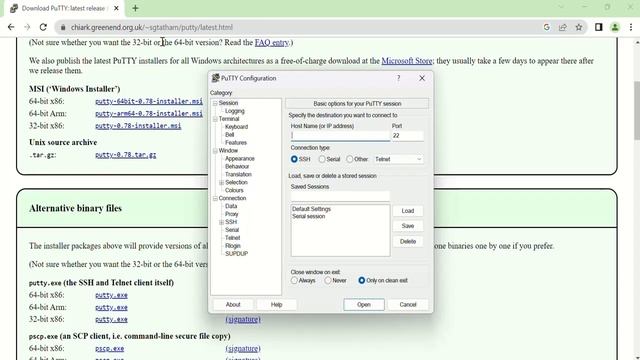
Task: Download putty-0.78.tar.gz source archive
Action: (x=126, y=155)
